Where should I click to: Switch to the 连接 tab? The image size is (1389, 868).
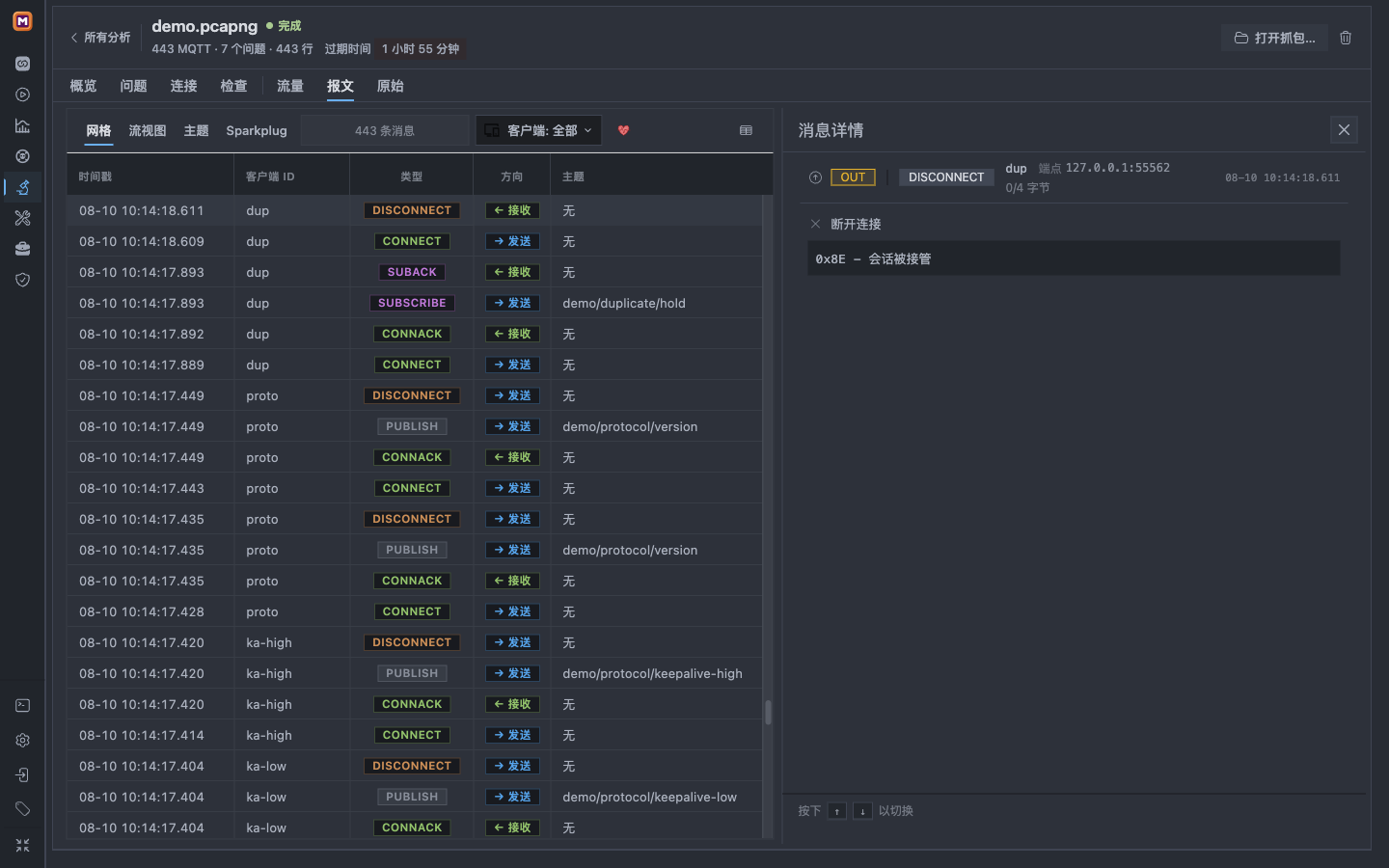pyautogui.click(x=183, y=86)
